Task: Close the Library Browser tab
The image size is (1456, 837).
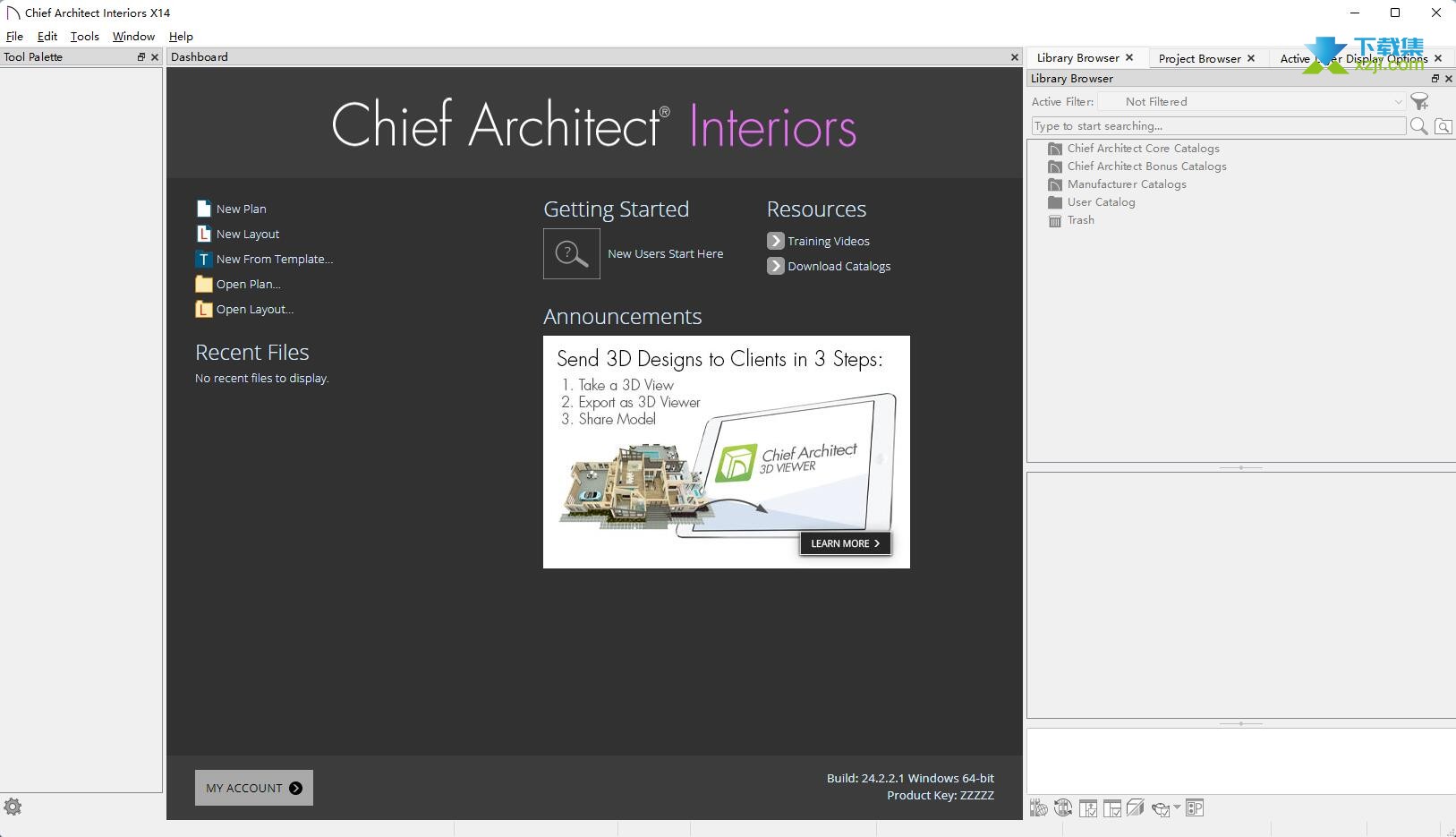Action: pos(1129,57)
